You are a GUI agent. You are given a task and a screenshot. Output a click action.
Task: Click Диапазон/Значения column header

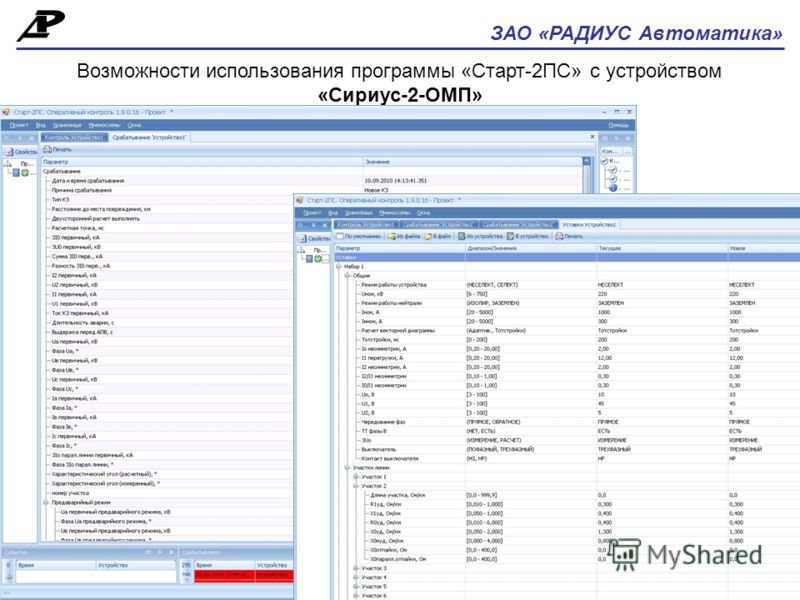click(531, 248)
